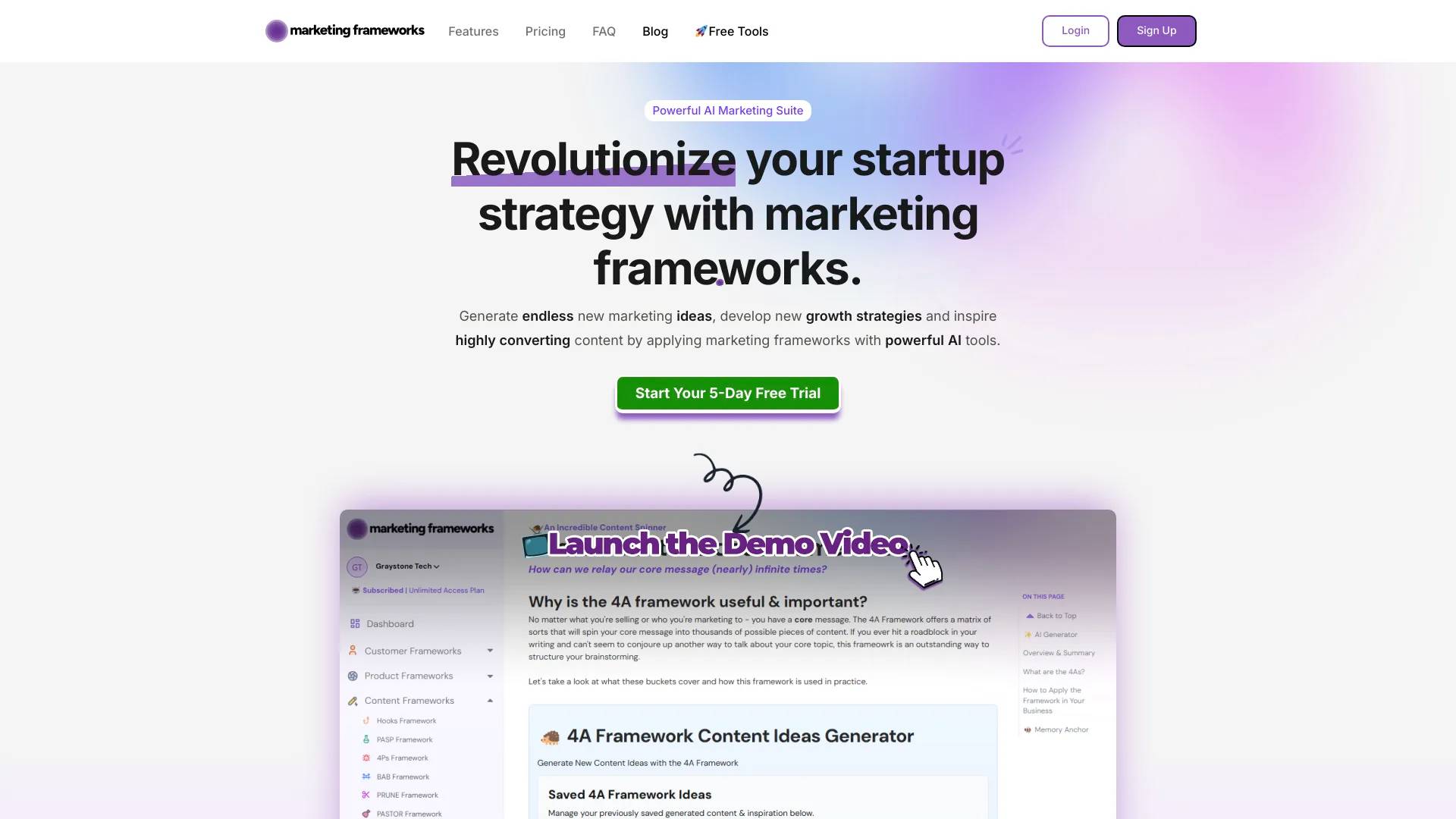The image size is (1456, 819).
Task: Open the Features navigation menu item
Action: (x=472, y=30)
